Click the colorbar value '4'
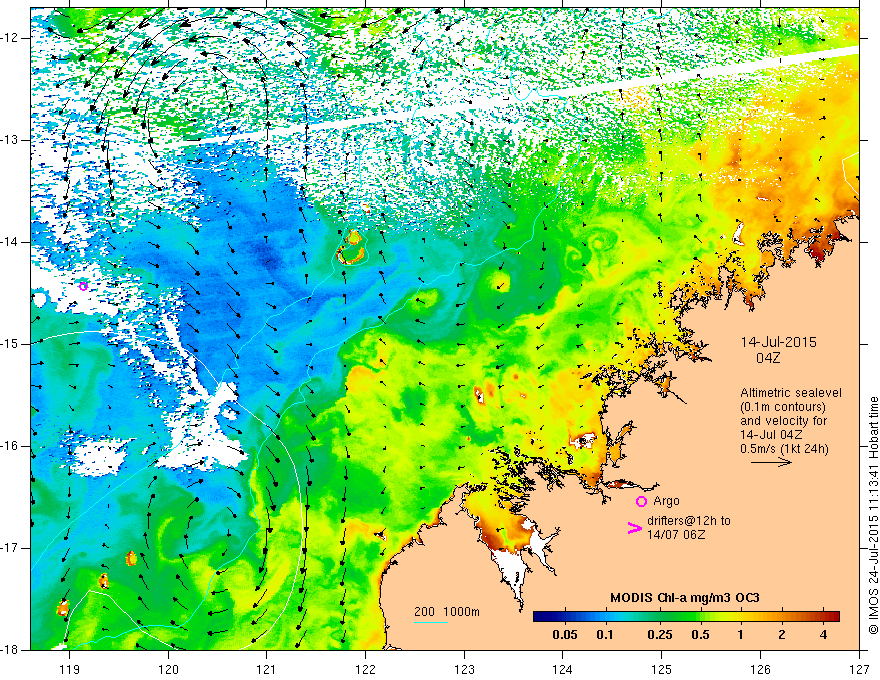880x680 pixels. [x=823, y=635]
